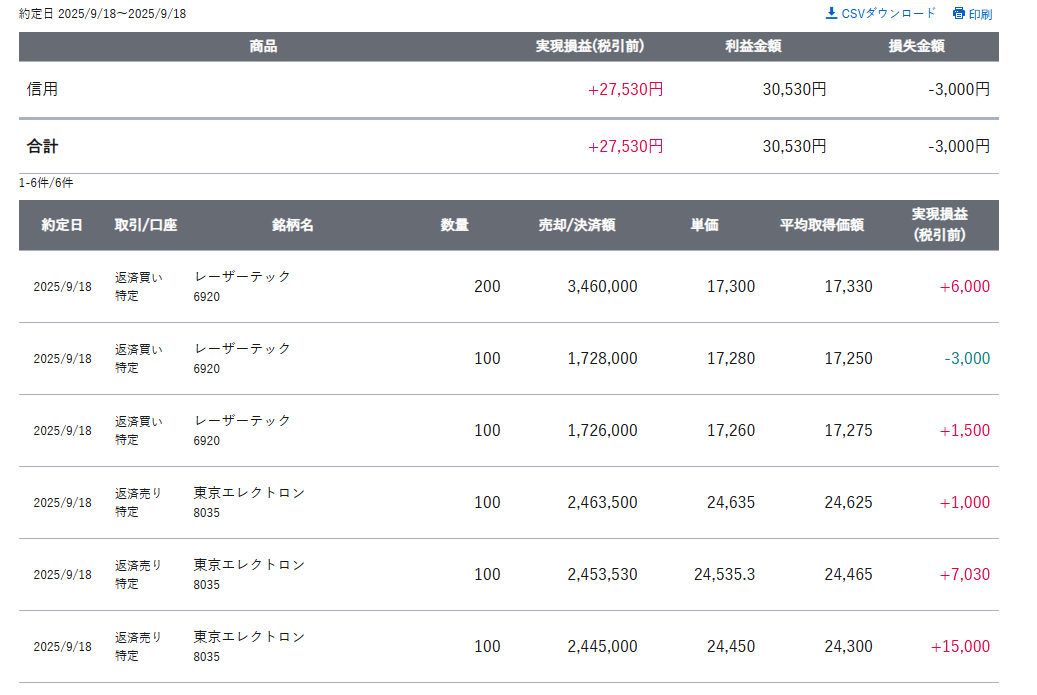Screen dimensions: 1037x695
Task: Open the CSVダウンロード link
Action: tap(888, 13)
